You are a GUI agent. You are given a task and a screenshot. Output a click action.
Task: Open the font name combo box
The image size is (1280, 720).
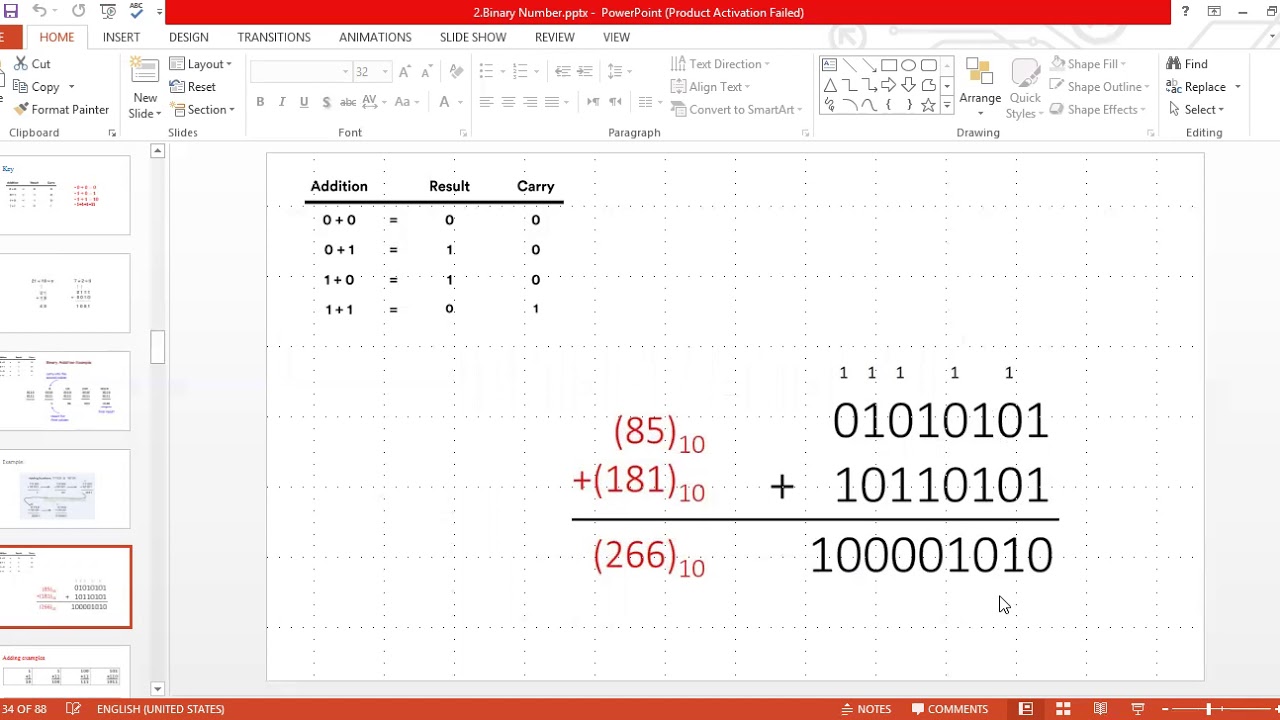tap(300, 72)
